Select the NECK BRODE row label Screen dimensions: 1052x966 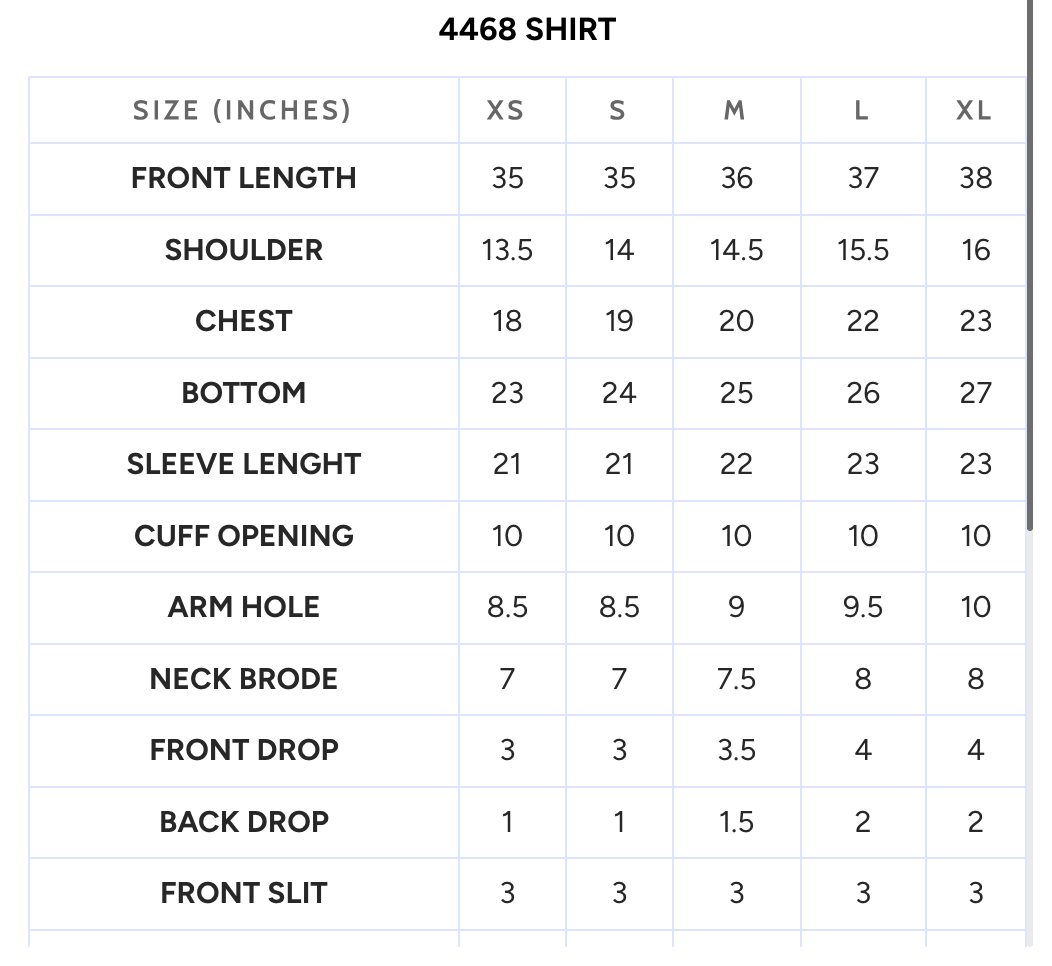(244, 679)
